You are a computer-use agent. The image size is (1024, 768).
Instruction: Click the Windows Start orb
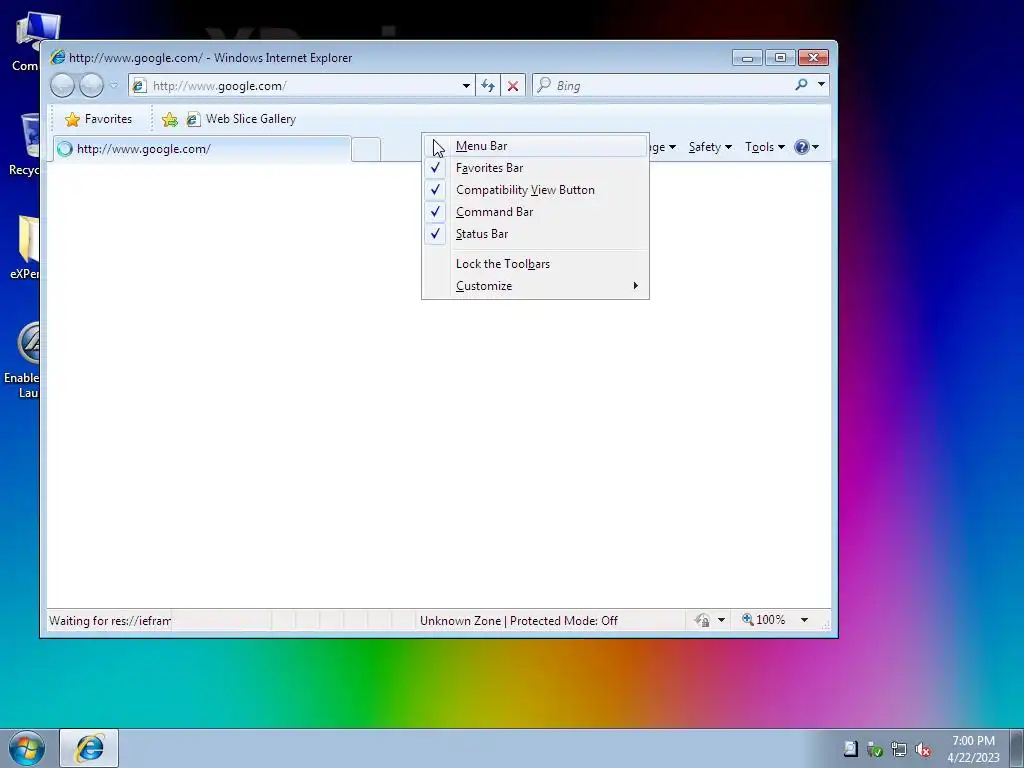click(x=27, y=748)
